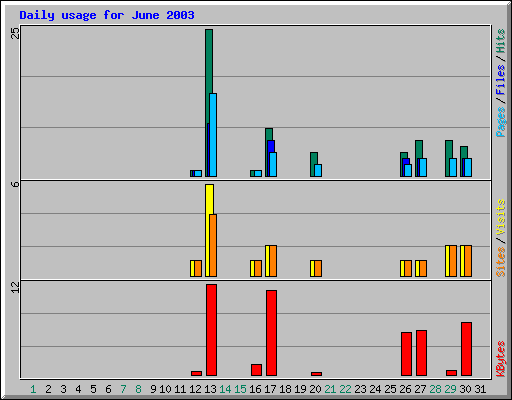Click the red KBytes bar for day 26
Viewport: 512px width, 400px height.
tap(406, 354)
